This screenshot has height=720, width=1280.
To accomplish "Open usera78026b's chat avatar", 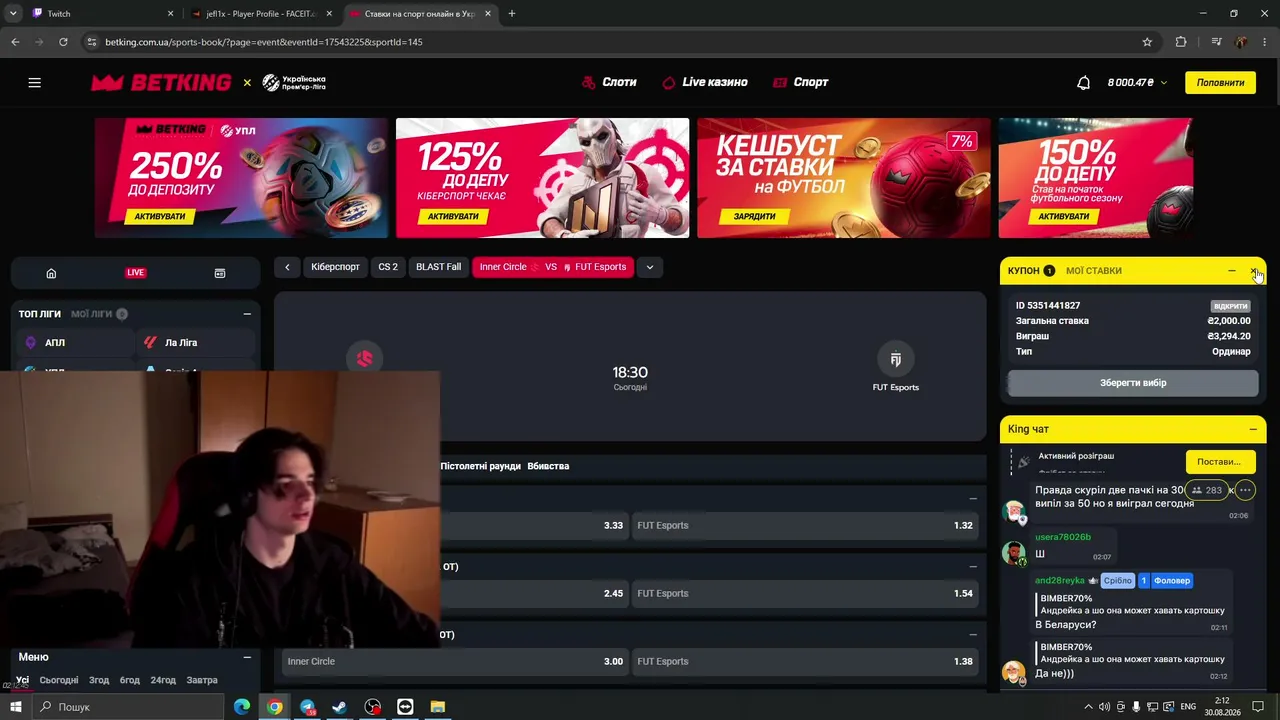I will tap(1014, 553).
